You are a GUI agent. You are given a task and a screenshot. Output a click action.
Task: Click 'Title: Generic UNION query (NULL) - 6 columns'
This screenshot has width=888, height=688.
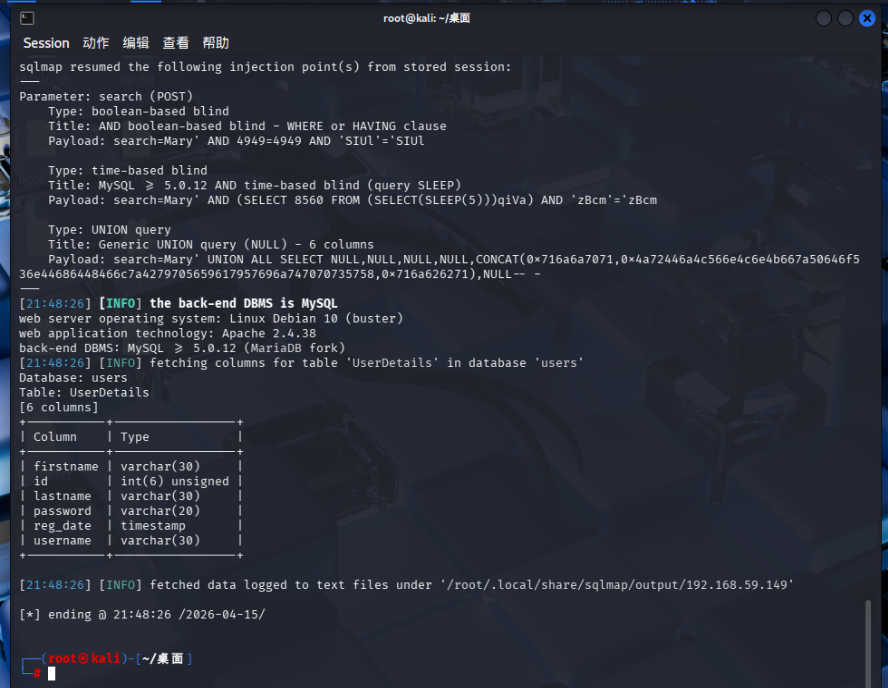211,244
